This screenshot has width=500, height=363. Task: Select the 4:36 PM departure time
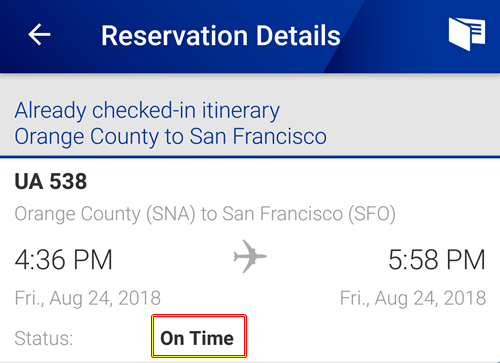[64, 260]
